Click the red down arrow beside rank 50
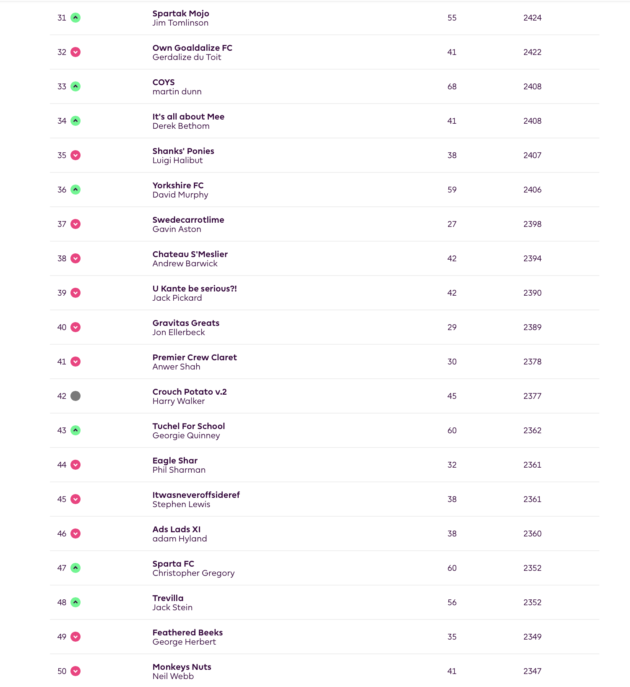 pyautogui.click(x=75, y=671)
